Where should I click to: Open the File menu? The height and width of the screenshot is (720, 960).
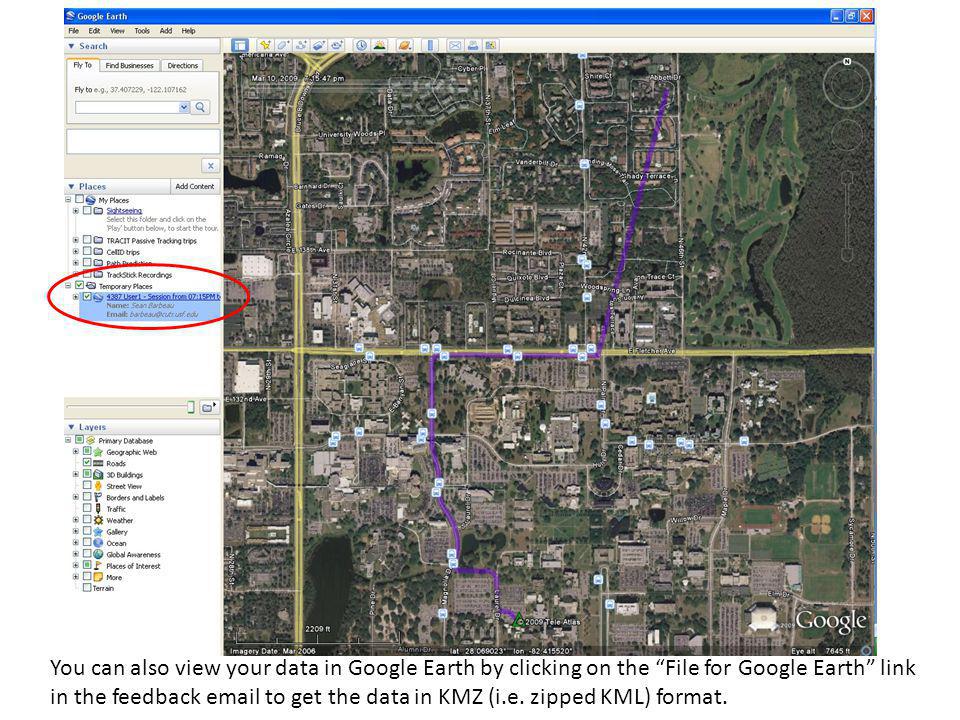point(73,31)
